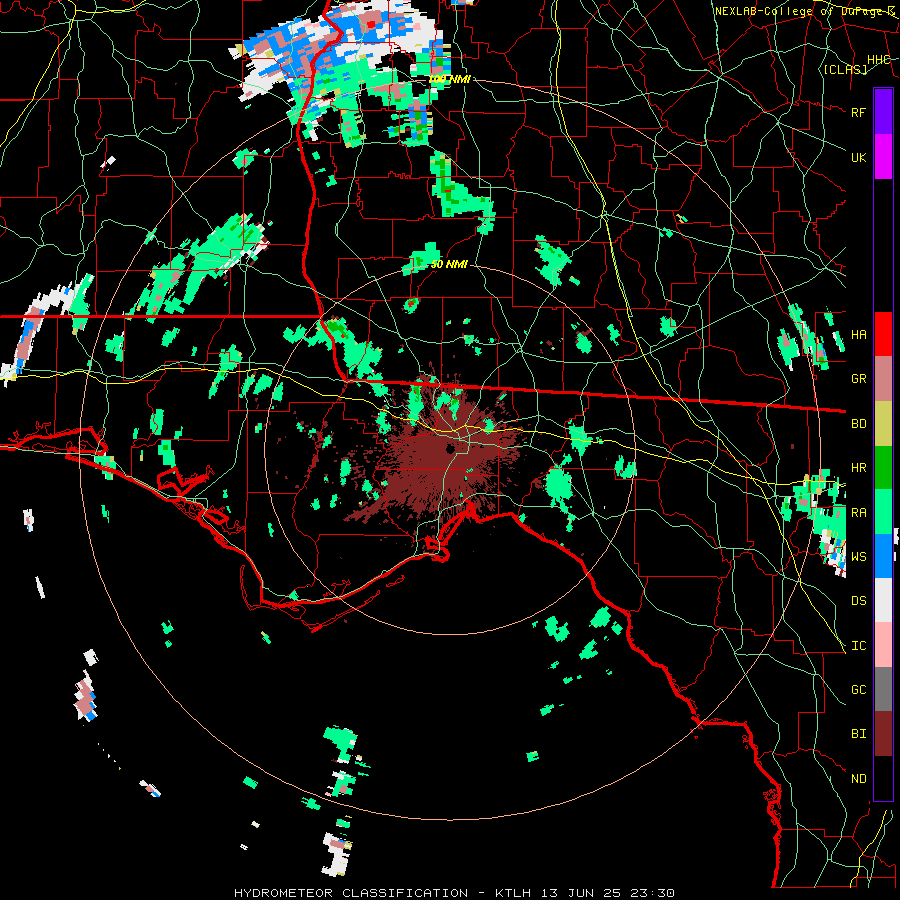Select the brown BI legend swatch
The width and height of the screenshot is (900, 900).
[883, 734]
